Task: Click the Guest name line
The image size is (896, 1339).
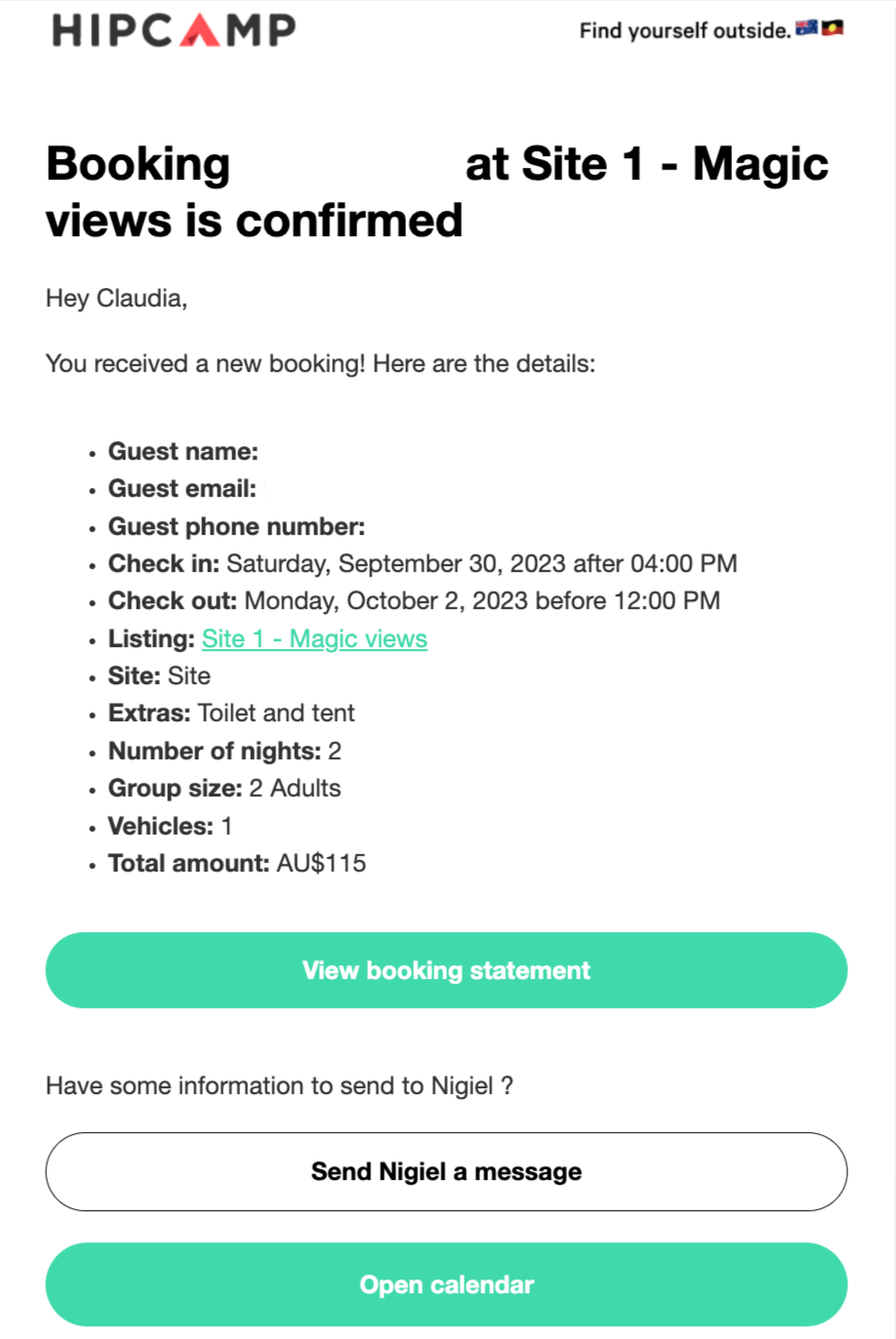Action: (x=183, y=451)
